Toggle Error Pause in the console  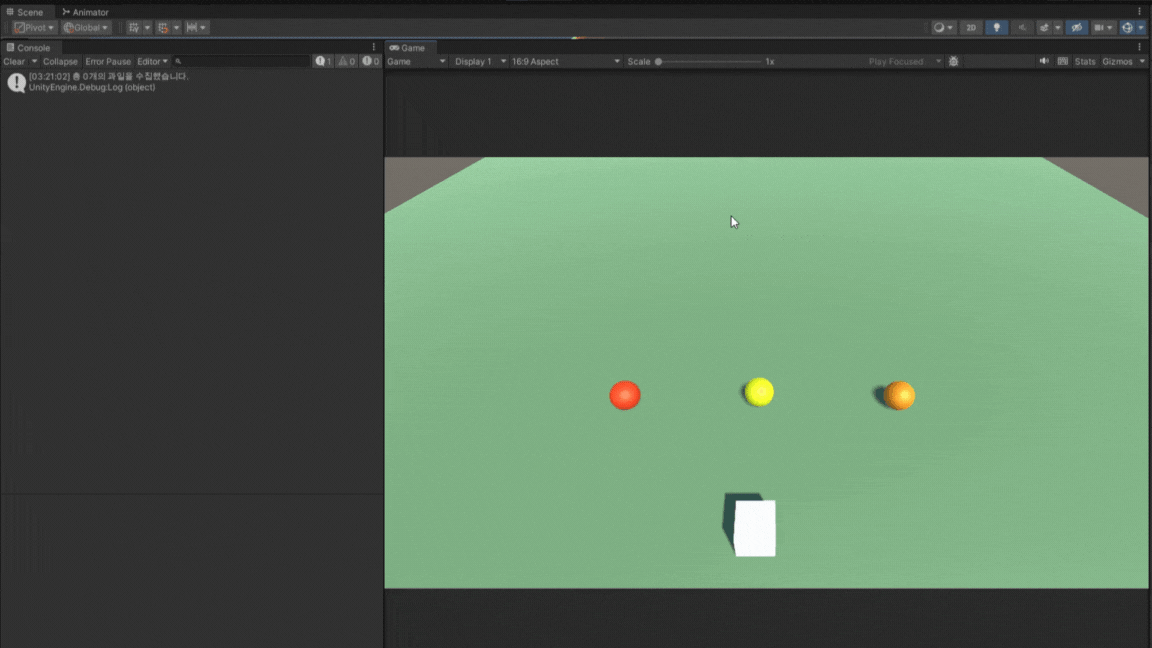point(108,62)
